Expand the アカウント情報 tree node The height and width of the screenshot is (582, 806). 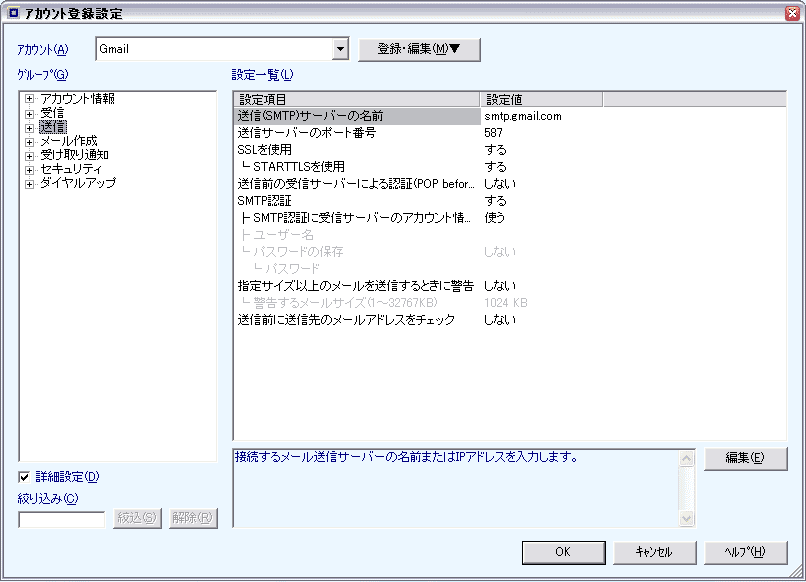(29, 99)
